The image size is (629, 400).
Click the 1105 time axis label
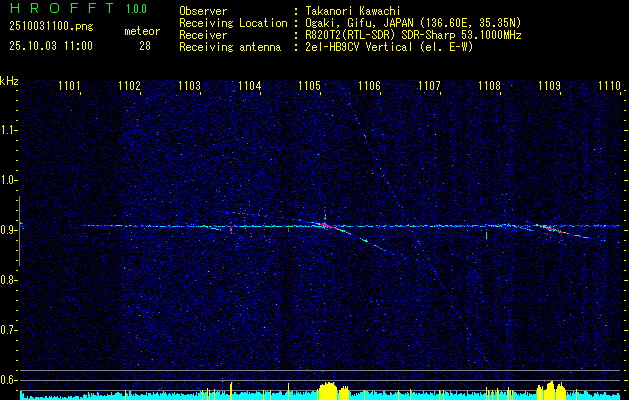pyautogui.click(x=310, y=85)
